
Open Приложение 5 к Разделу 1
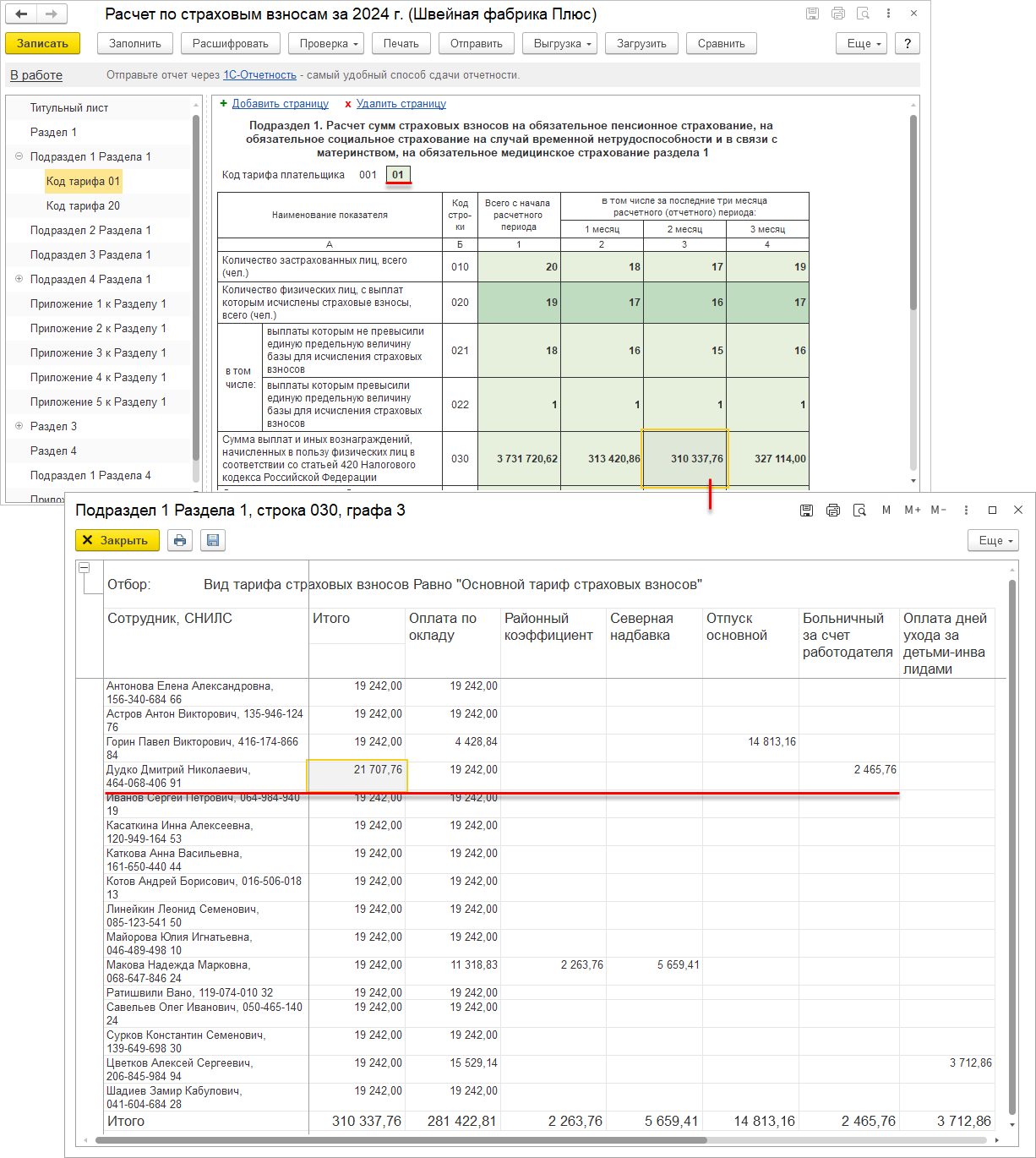[x=98, y=401]
